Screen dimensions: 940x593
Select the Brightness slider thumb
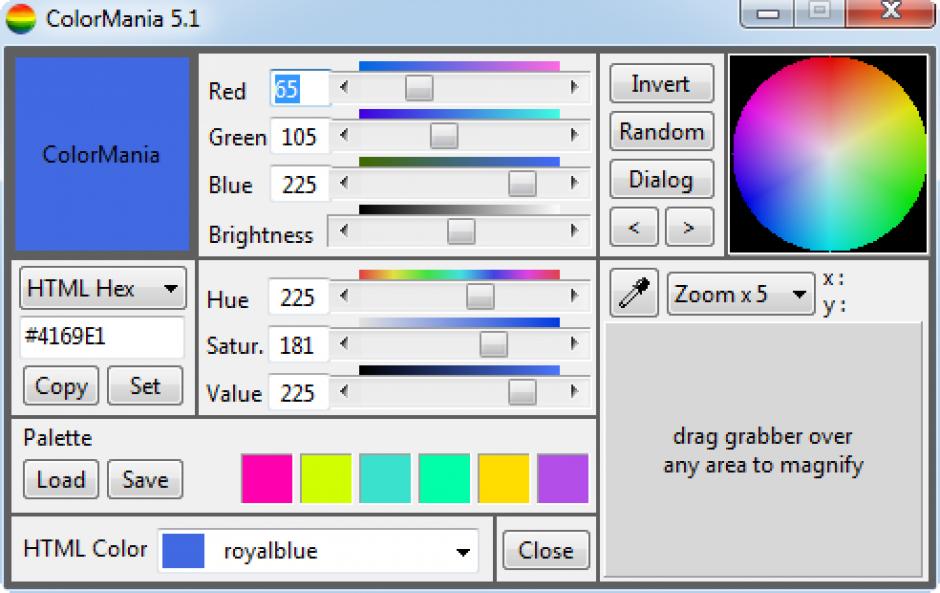point(461,231)
